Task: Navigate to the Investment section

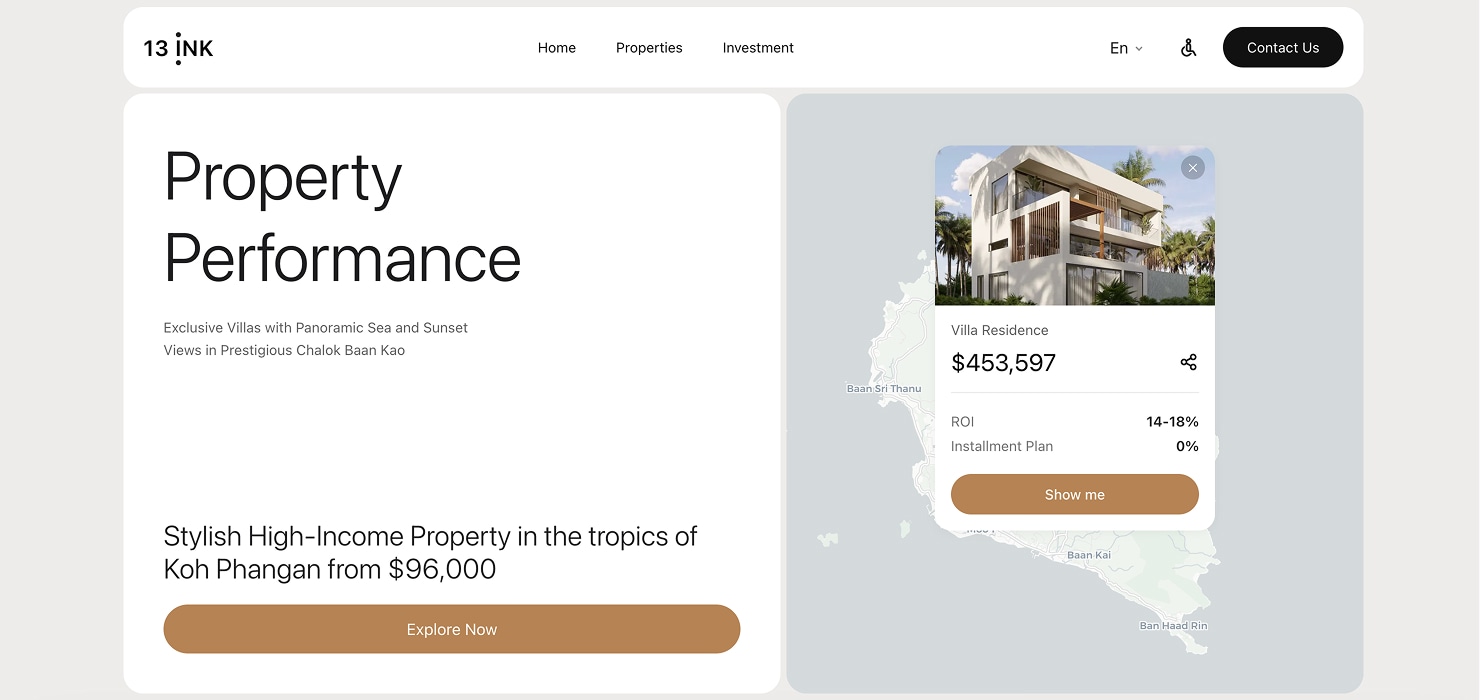Action: point(758,47)
